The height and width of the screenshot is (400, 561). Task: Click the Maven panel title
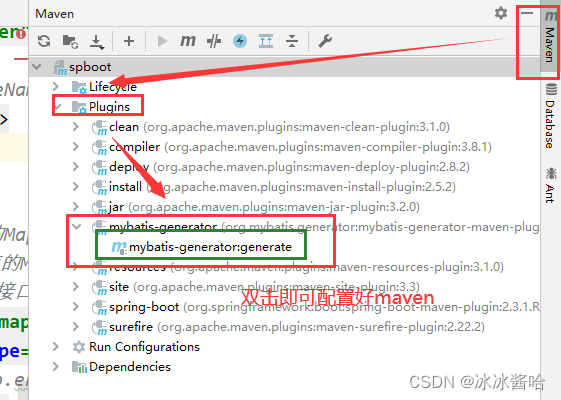[55, 14]
